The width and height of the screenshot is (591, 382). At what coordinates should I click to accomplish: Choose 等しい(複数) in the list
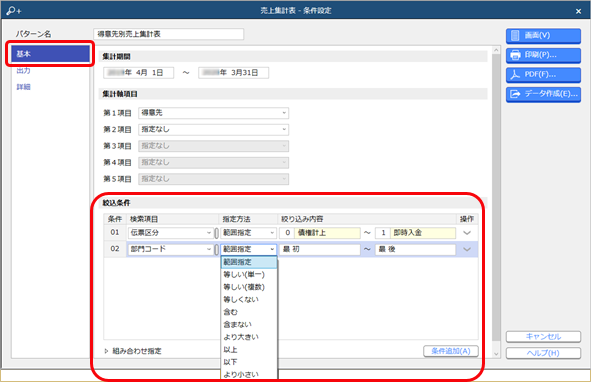click(249, 287)
